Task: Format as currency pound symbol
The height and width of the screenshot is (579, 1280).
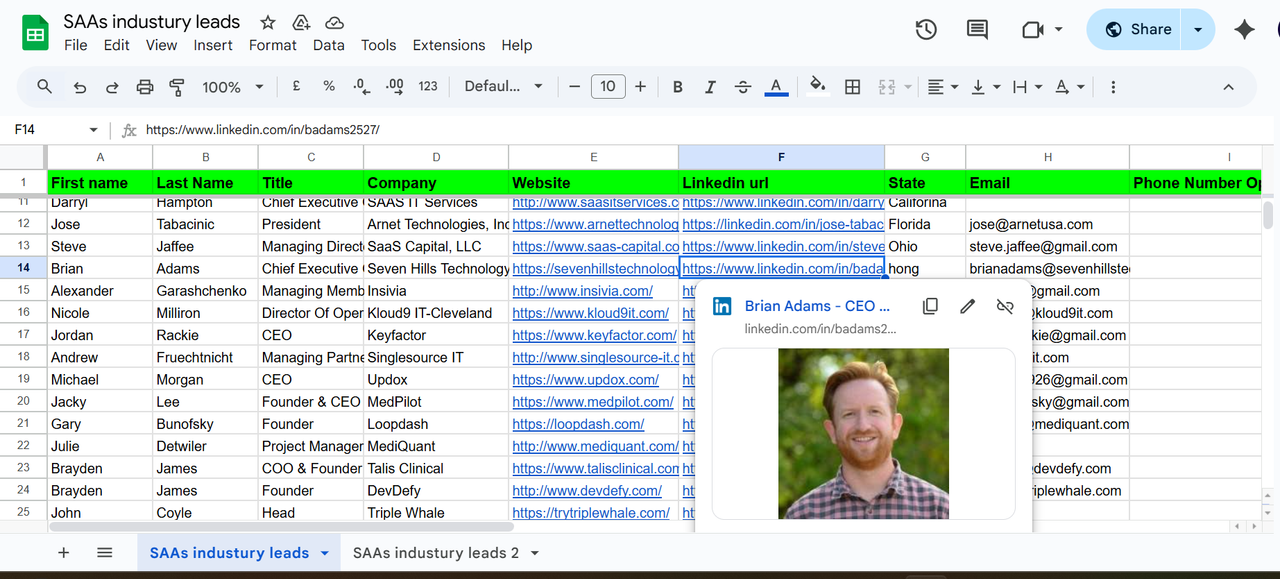Action: click(x=297, y=87)
